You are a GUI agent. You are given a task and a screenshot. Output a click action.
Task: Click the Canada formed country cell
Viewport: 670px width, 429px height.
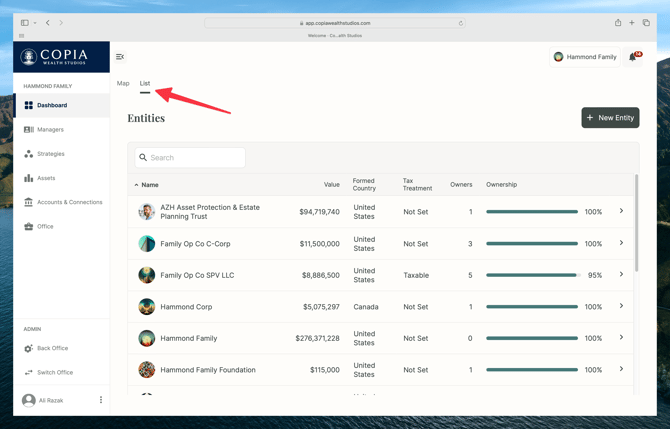[x=366, y=307]
